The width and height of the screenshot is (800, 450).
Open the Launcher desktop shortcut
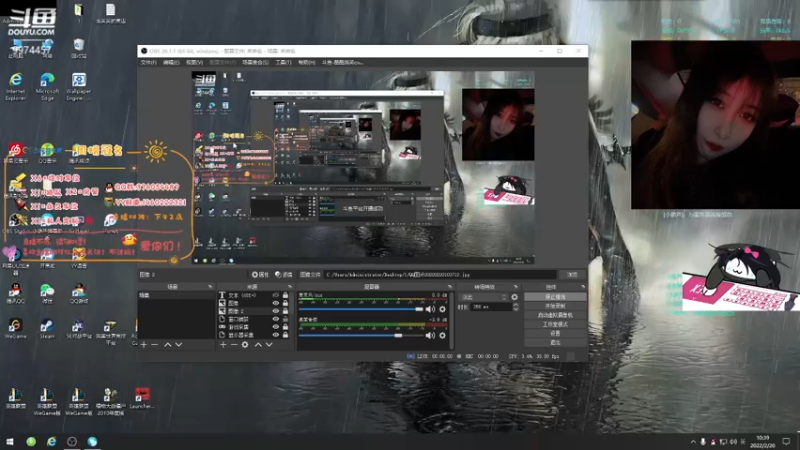coord(142,398)
